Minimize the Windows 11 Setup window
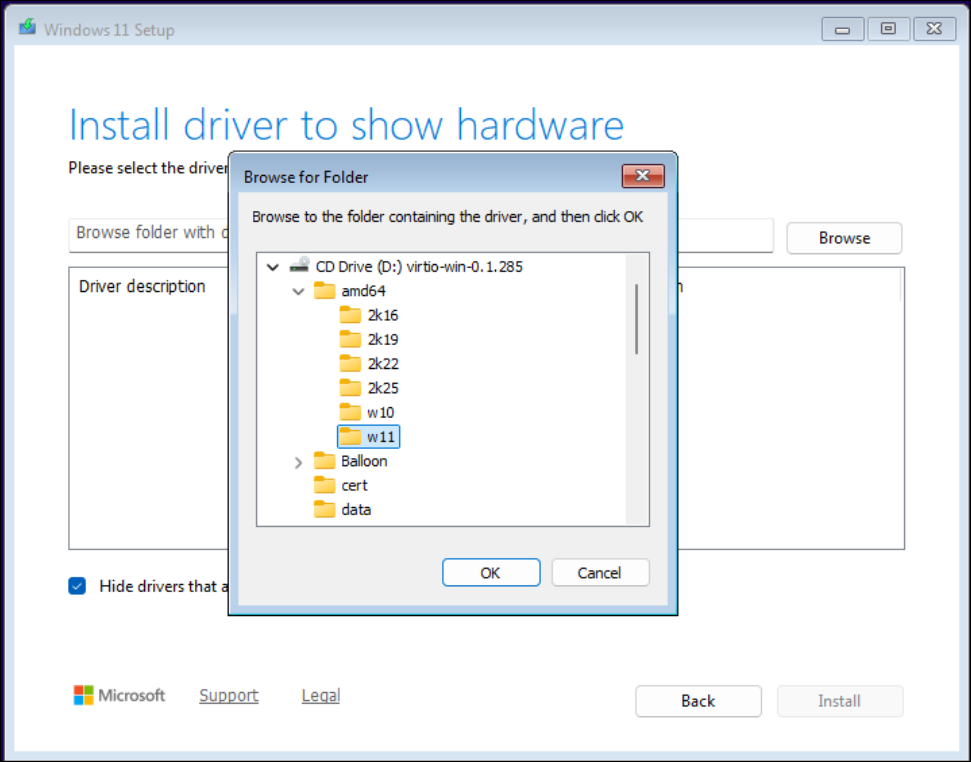Screen dimensions: 971x762 (842, 29)
